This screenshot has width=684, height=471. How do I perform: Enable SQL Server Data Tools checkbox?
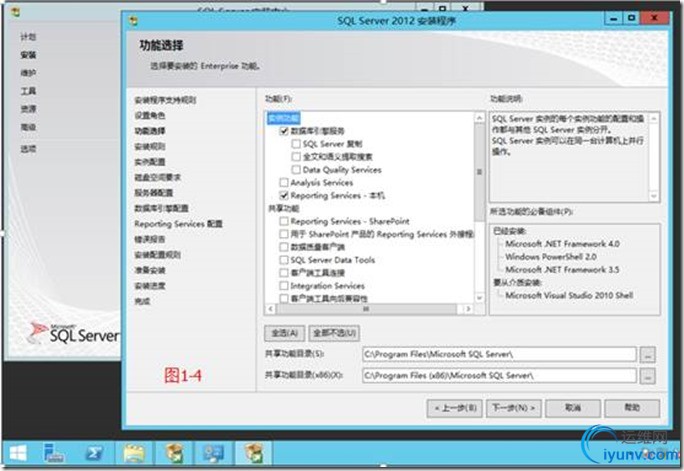(x=284, y=260)
